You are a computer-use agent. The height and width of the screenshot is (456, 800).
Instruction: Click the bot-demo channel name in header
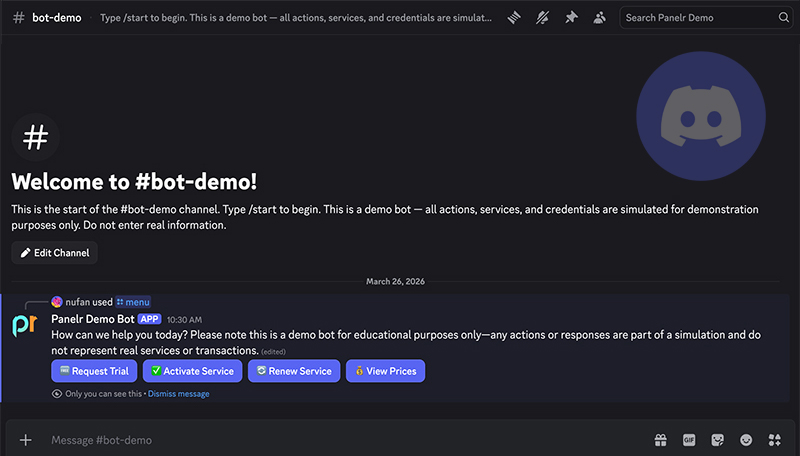pos(57,18)
